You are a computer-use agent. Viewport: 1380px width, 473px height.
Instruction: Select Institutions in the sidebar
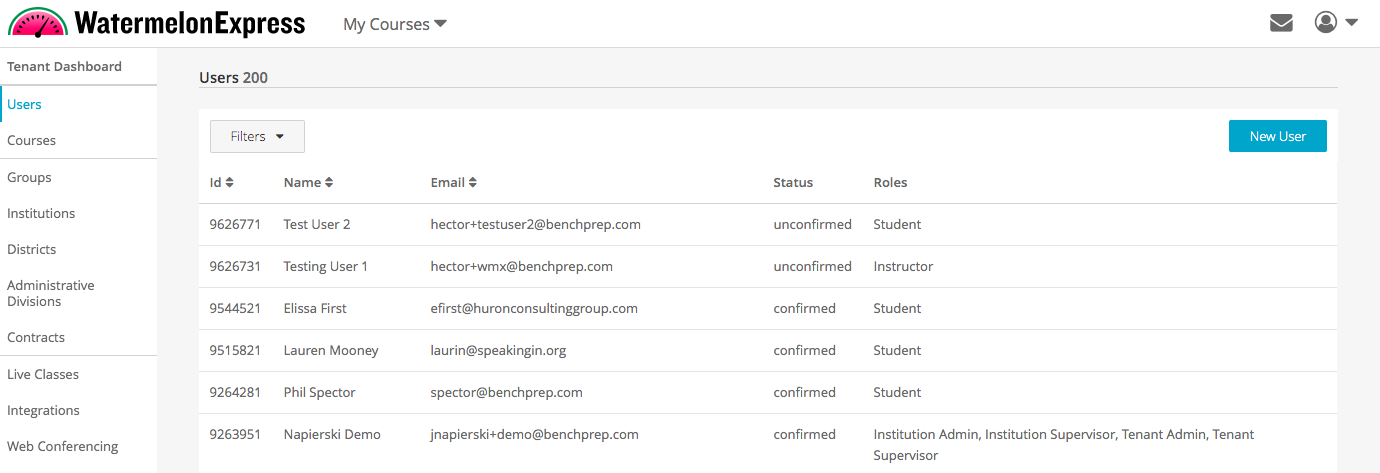41,214
